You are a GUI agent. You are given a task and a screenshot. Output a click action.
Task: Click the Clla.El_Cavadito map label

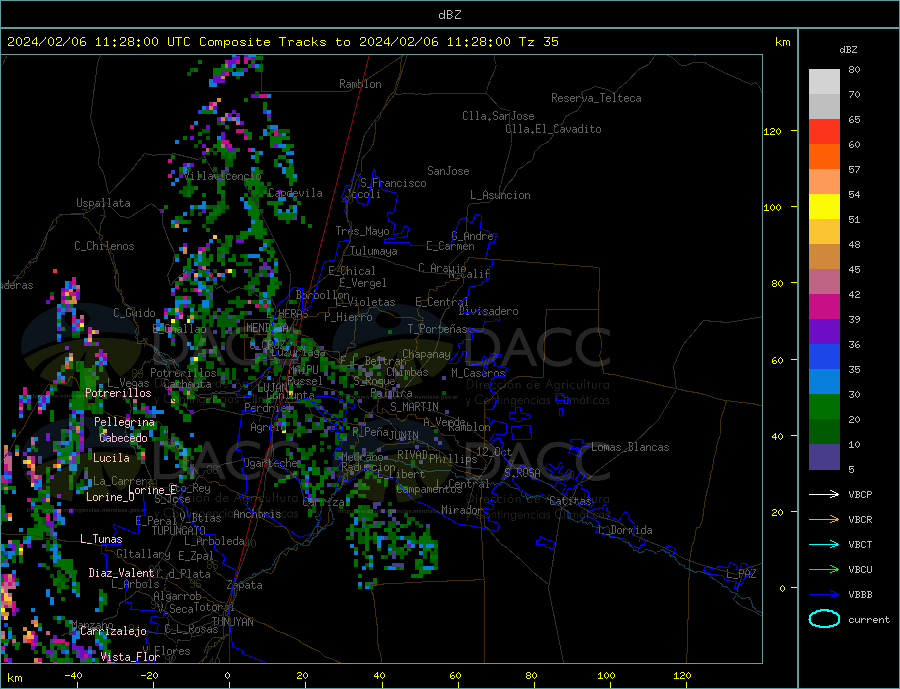(553, 129)
